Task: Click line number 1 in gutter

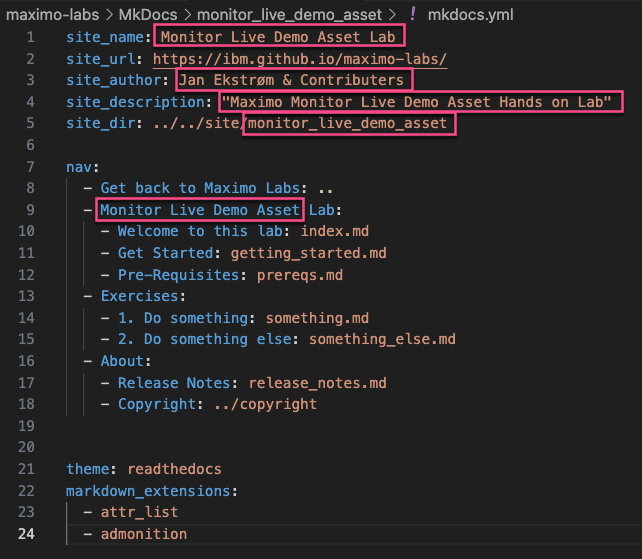Action: [30, 37]
